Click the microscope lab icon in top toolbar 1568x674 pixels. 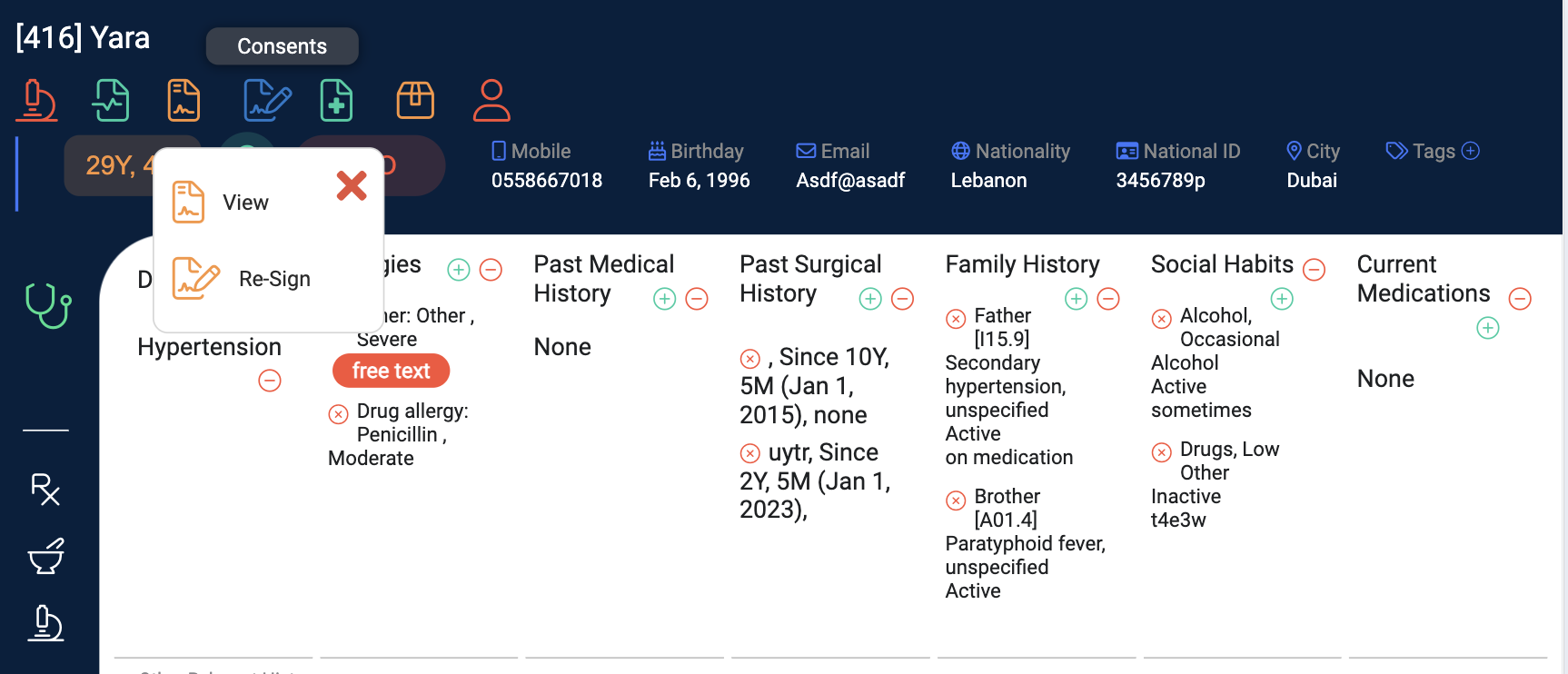(x=36, y=100)
